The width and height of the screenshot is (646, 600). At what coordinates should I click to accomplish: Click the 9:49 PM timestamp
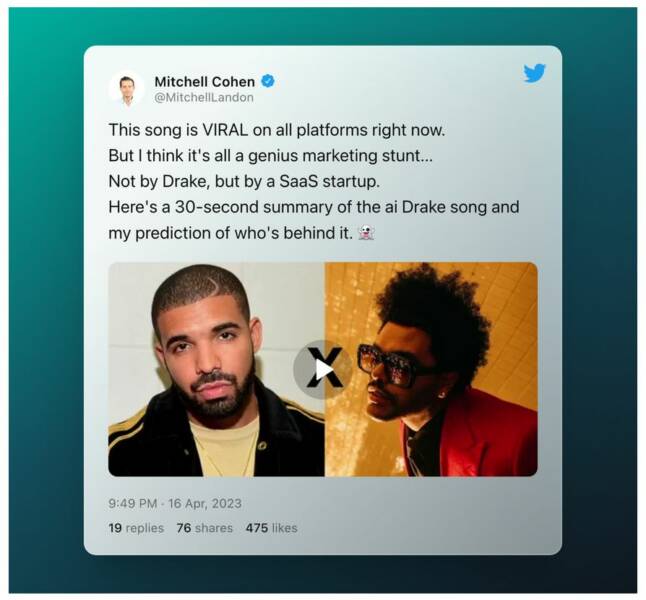(x=133, y=504)
